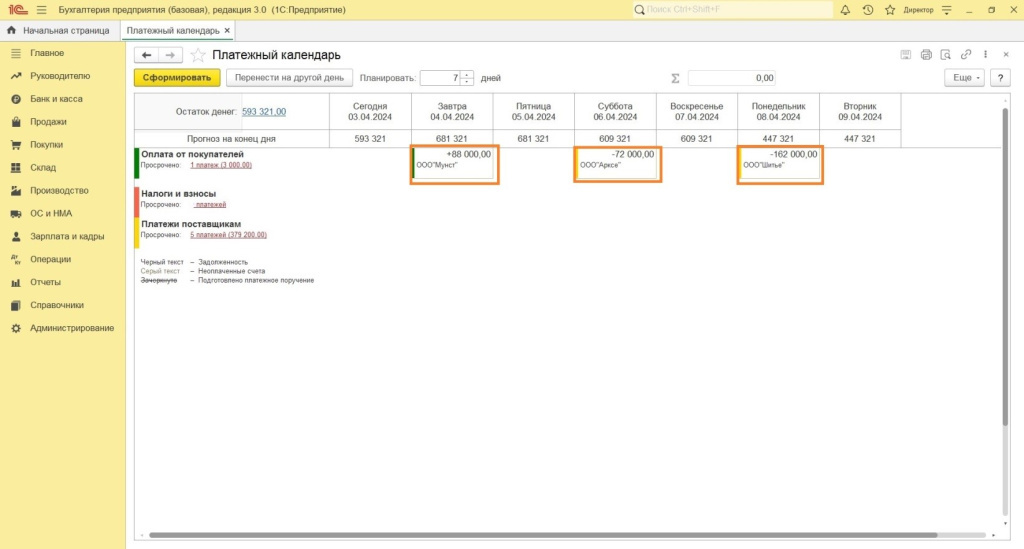Open the 1C main menu hamburger icon
This screenshot has width=1024, height=549.
41,9
